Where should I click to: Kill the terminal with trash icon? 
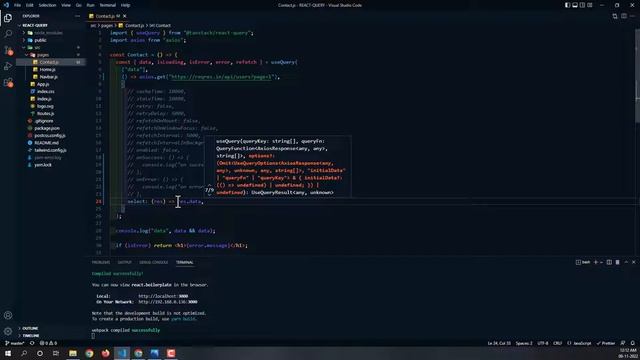(x=617, y=262)
